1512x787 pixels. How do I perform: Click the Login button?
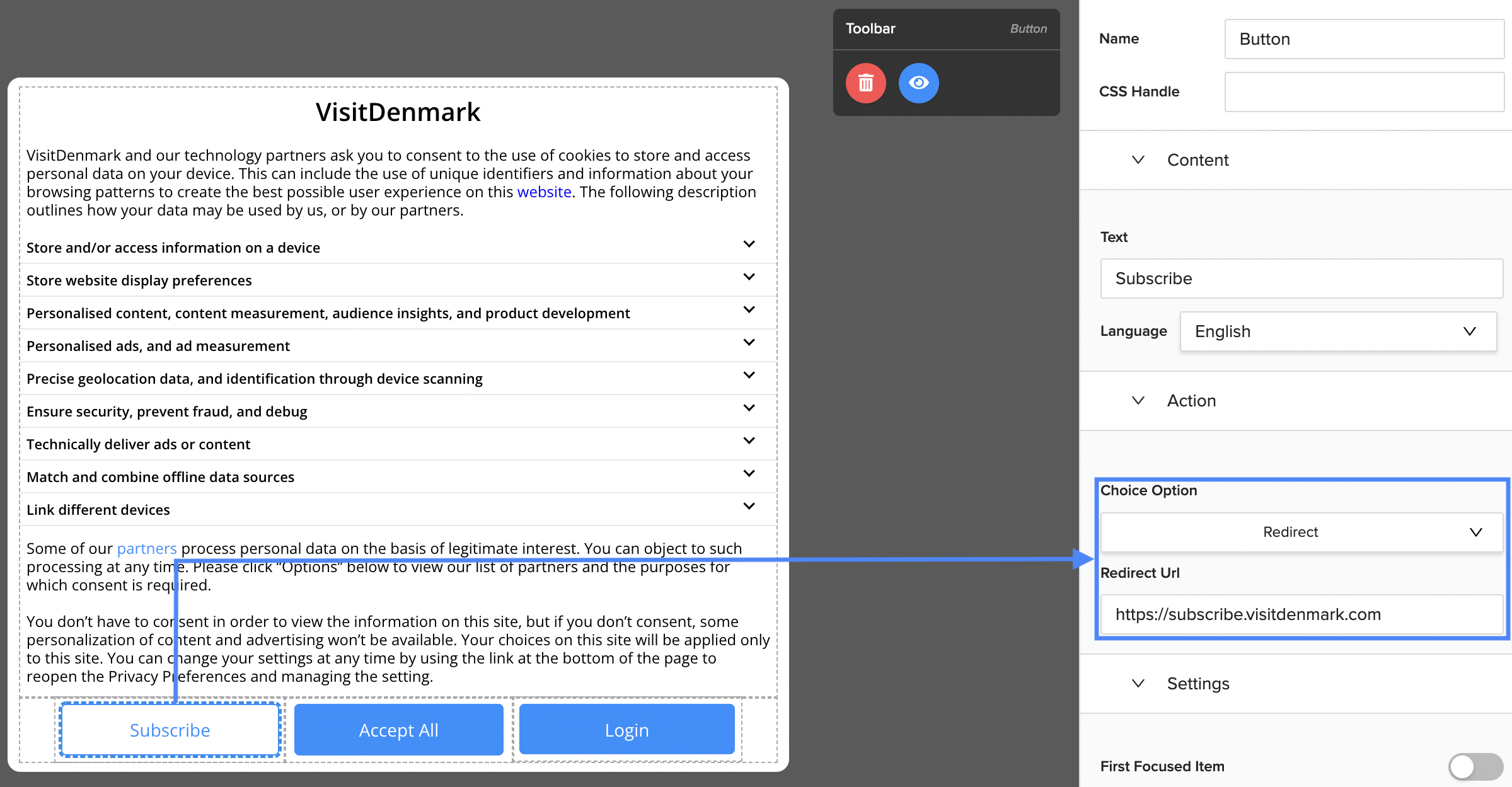pos(627,730)
